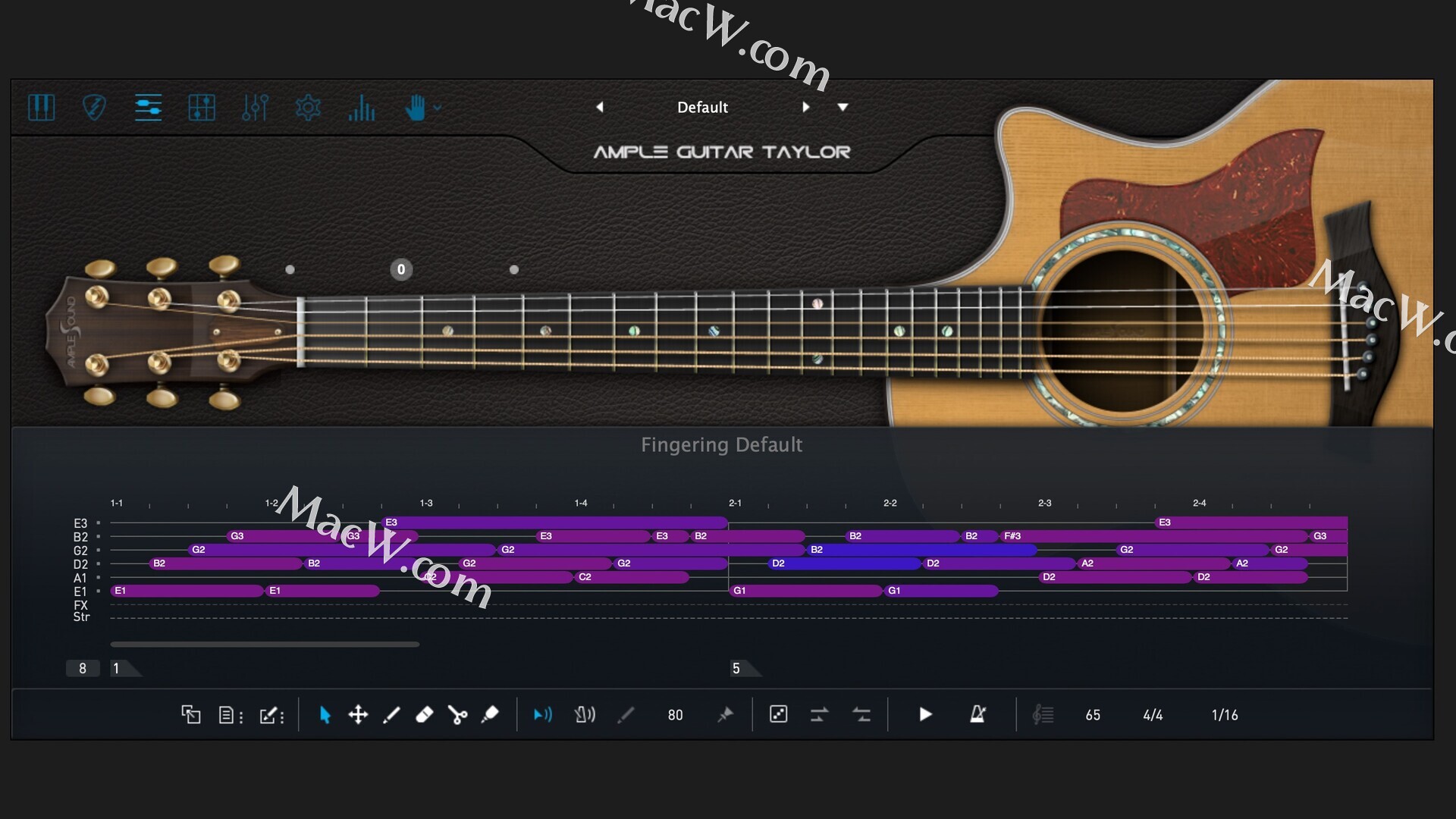1456x819 pixels.
Task: Click the horizontal tab scrollbar
Action: pyautogui.click(x=265, y=645)
